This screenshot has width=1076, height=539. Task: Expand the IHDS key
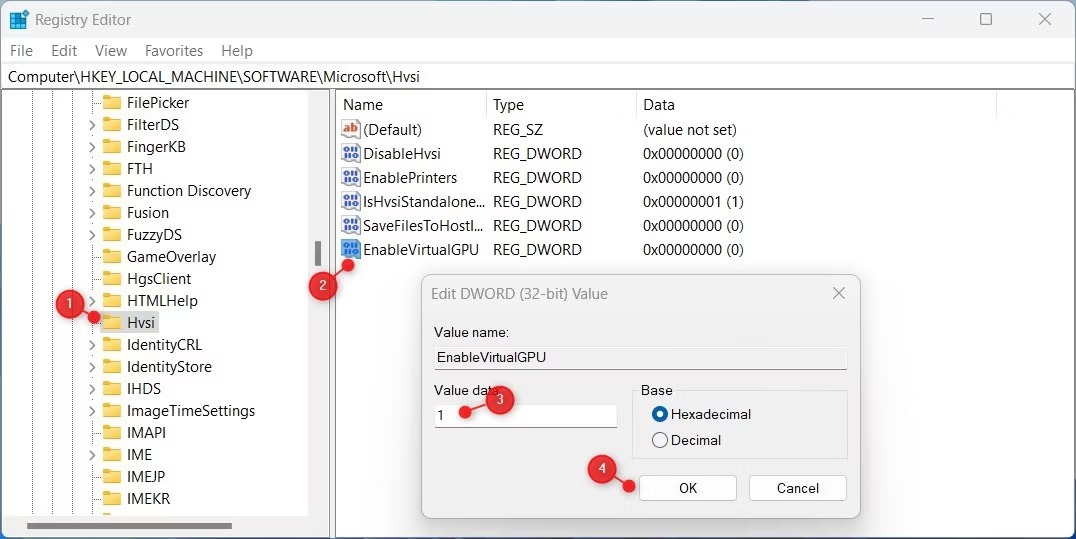(92, 389)
